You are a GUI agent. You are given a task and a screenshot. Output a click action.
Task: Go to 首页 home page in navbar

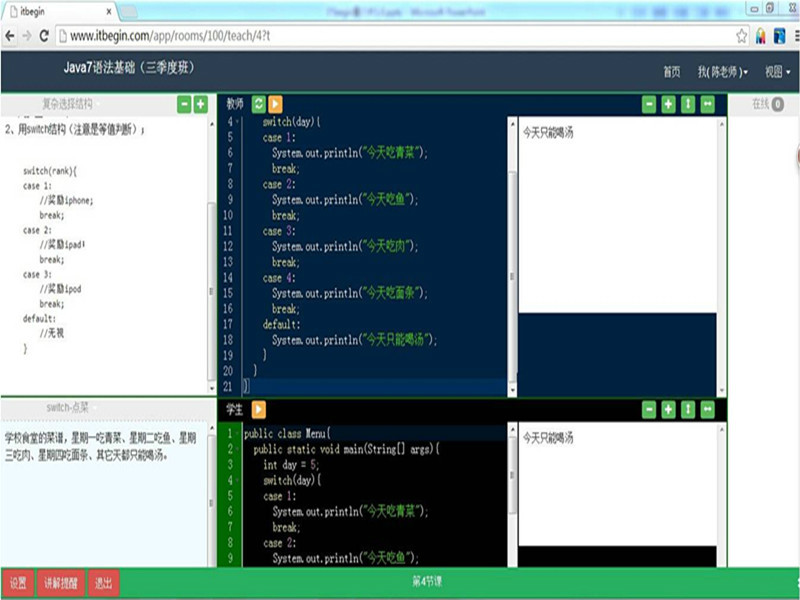click(671, 72)
